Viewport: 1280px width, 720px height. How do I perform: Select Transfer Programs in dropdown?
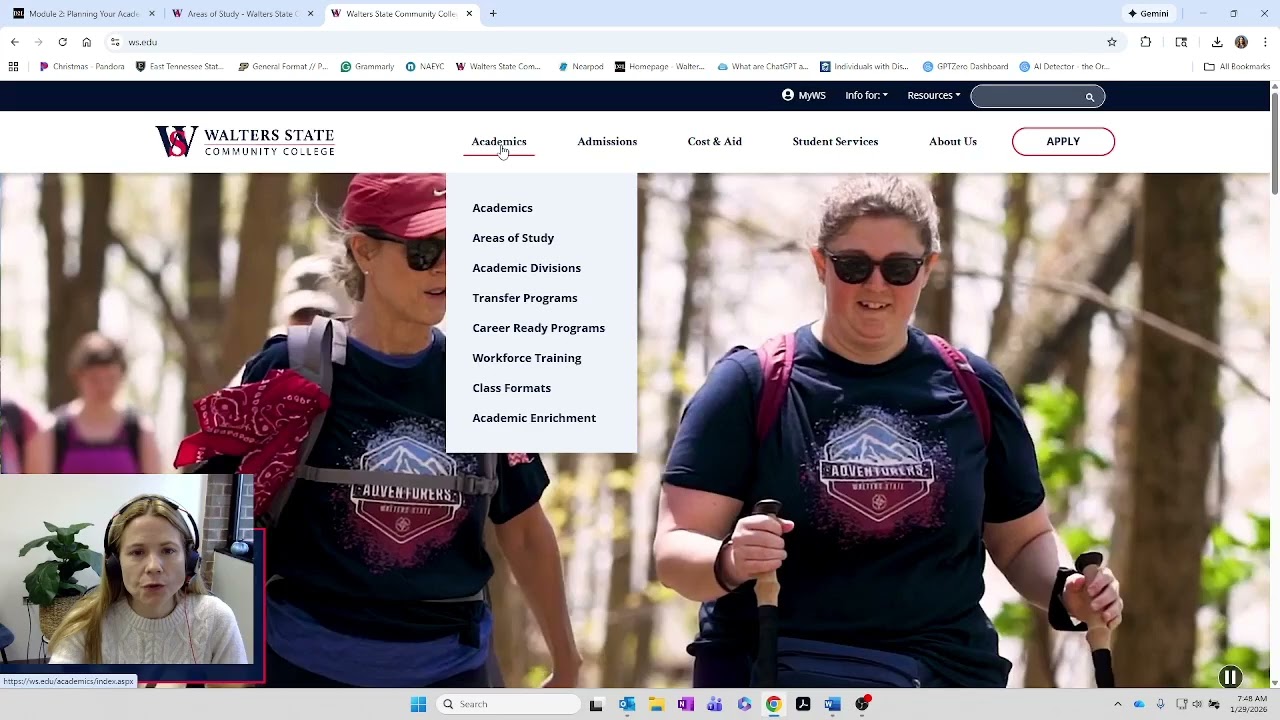[525, 298]
